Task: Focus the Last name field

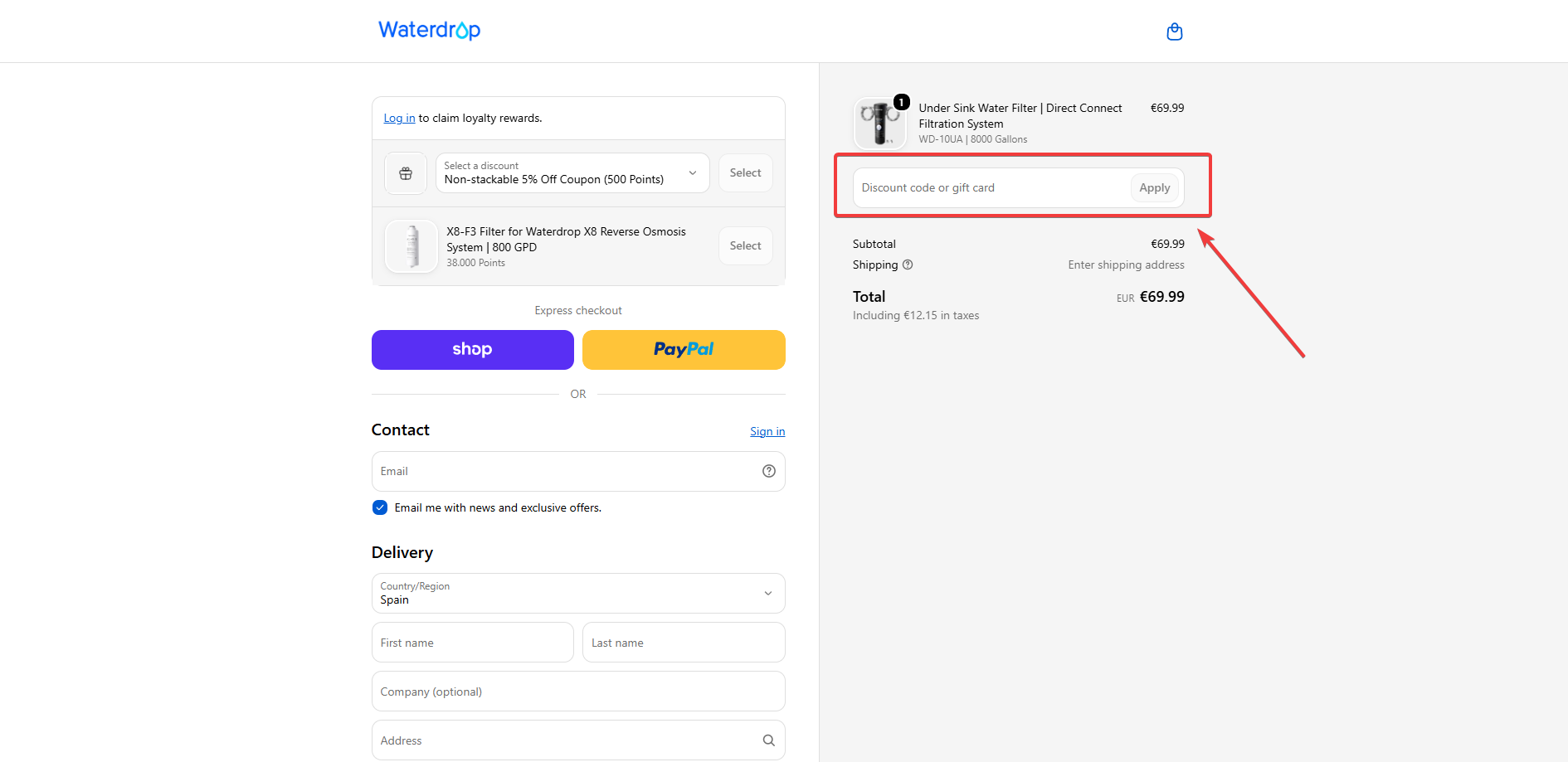Action: point(684,643)
